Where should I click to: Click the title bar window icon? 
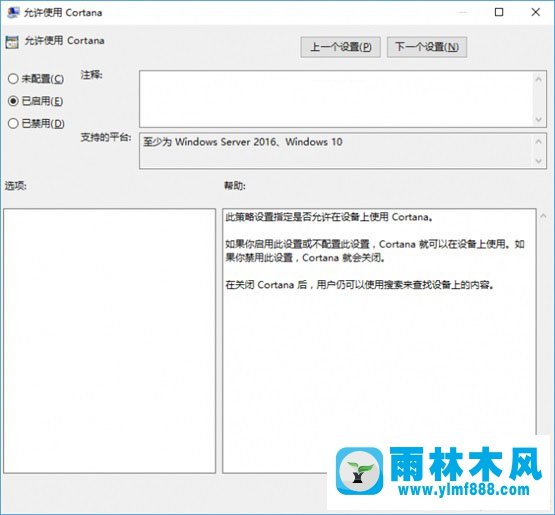13,12
